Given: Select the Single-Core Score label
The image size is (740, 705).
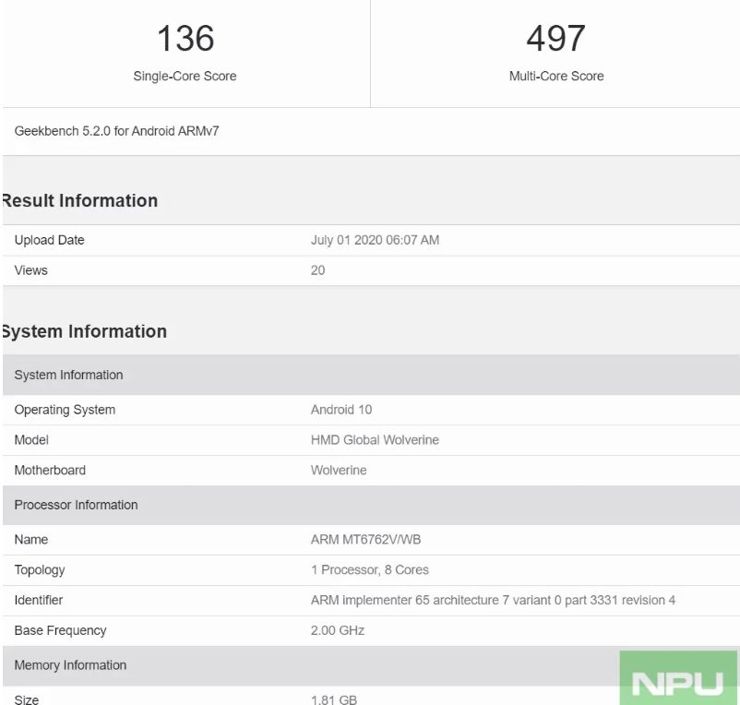Looking at the screenshot, I should pos(185,76).
